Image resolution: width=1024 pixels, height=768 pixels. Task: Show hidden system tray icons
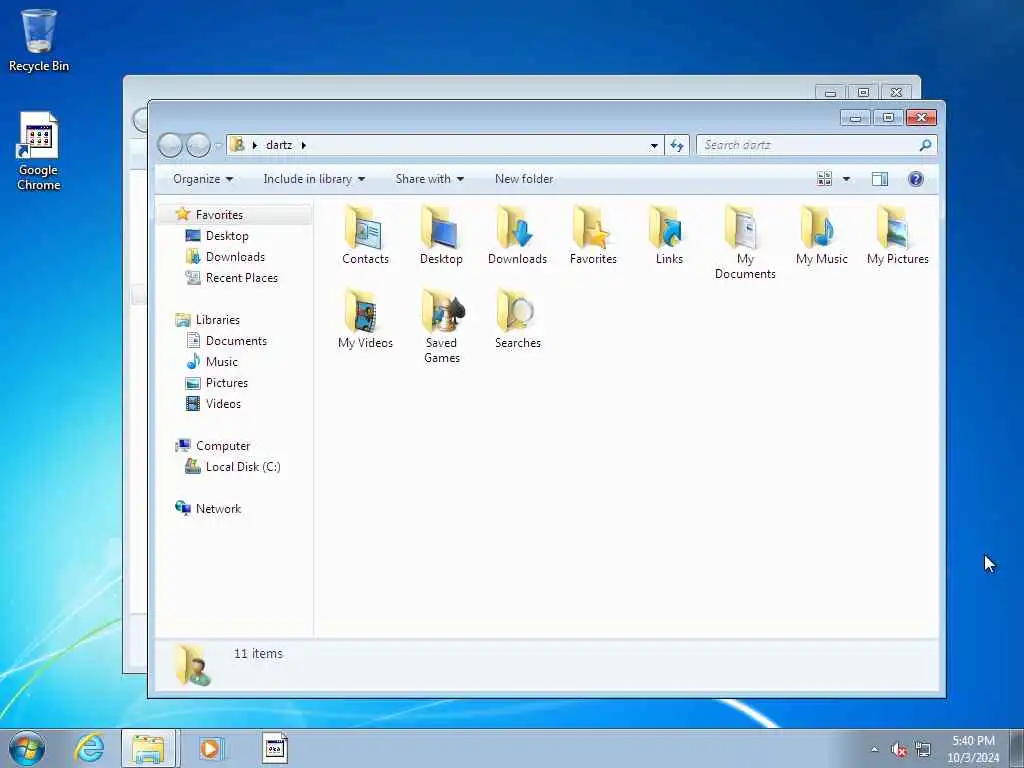click(874, 749)
